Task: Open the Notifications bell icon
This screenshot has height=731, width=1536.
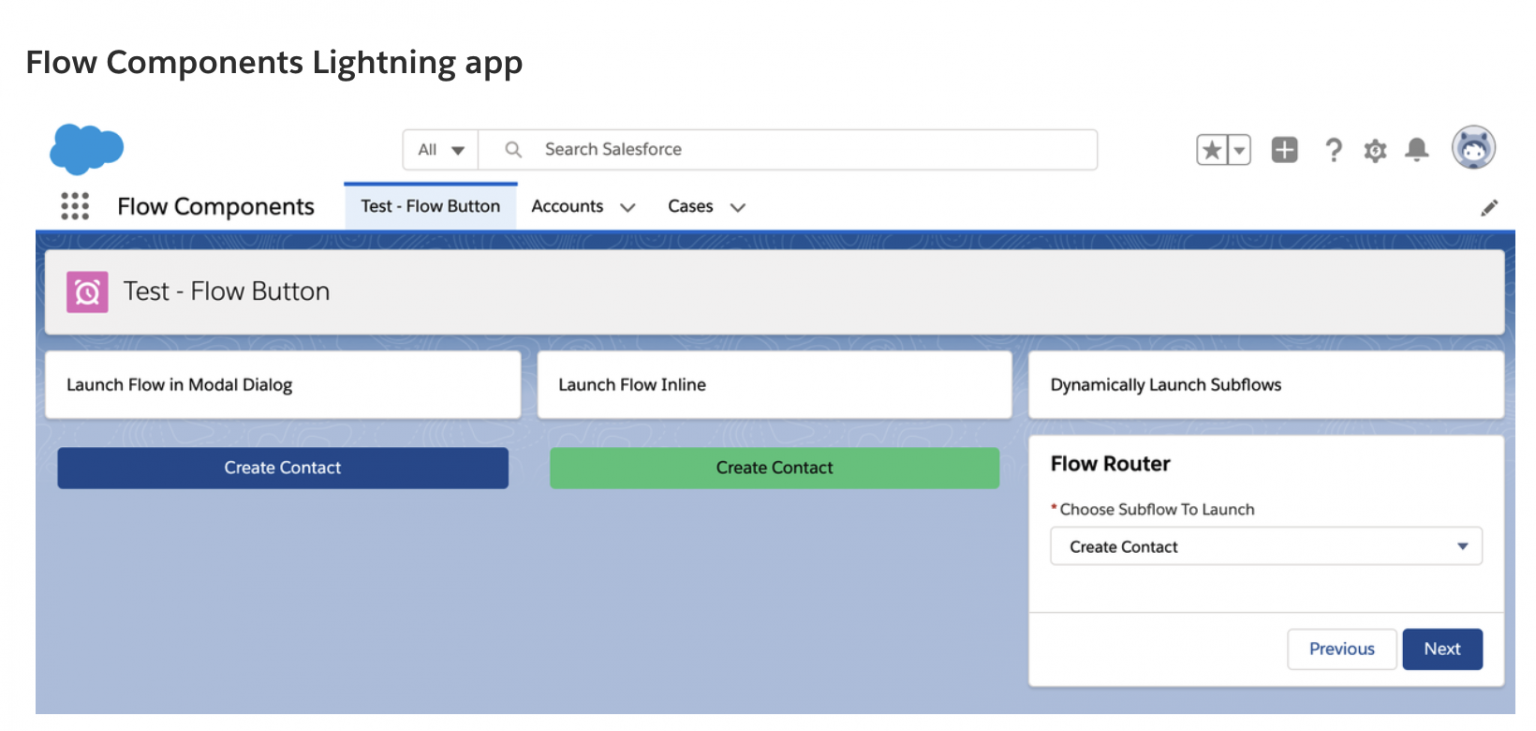Action: tap(1417, 149)
